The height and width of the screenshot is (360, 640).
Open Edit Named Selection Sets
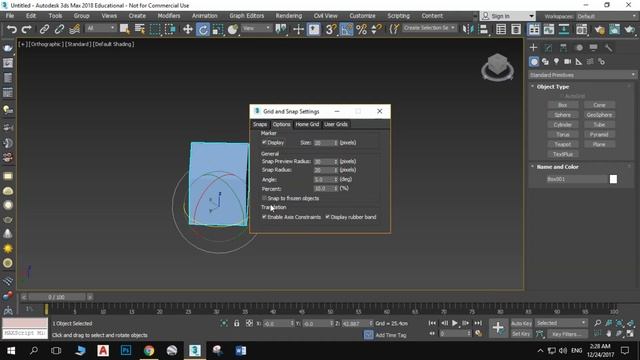pos(394,29)
